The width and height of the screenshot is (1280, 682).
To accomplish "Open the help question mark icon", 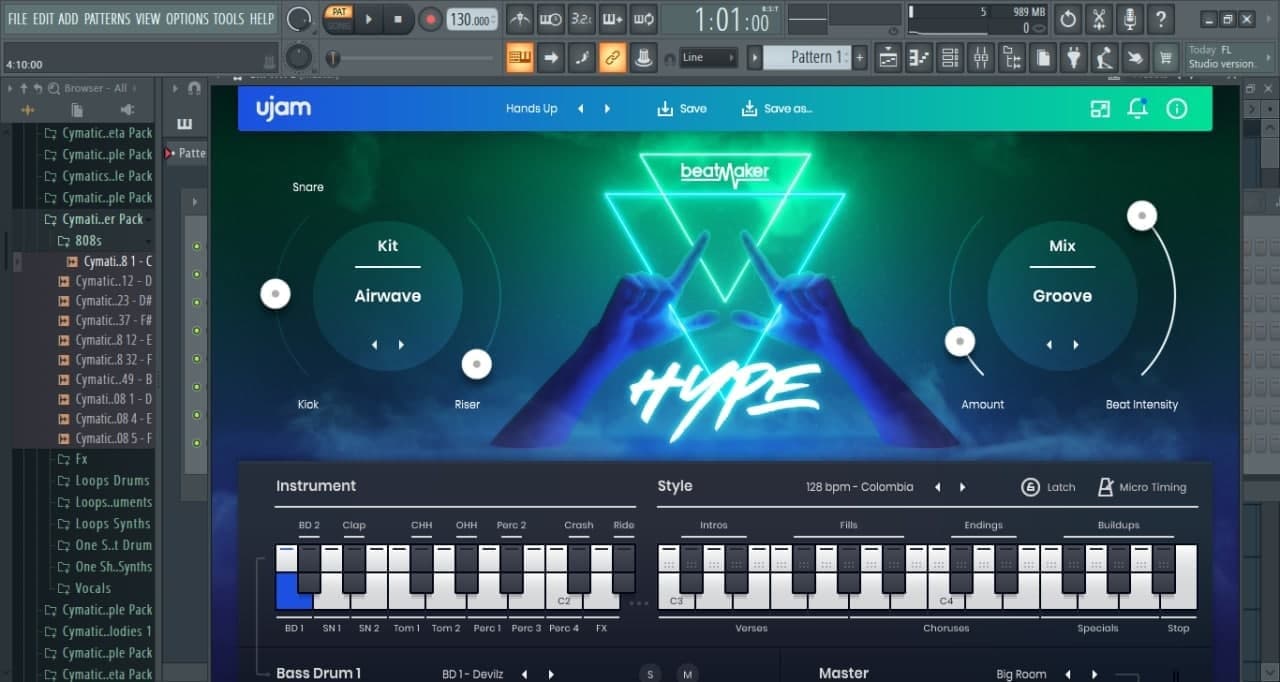I will (x=1161, y=18).
